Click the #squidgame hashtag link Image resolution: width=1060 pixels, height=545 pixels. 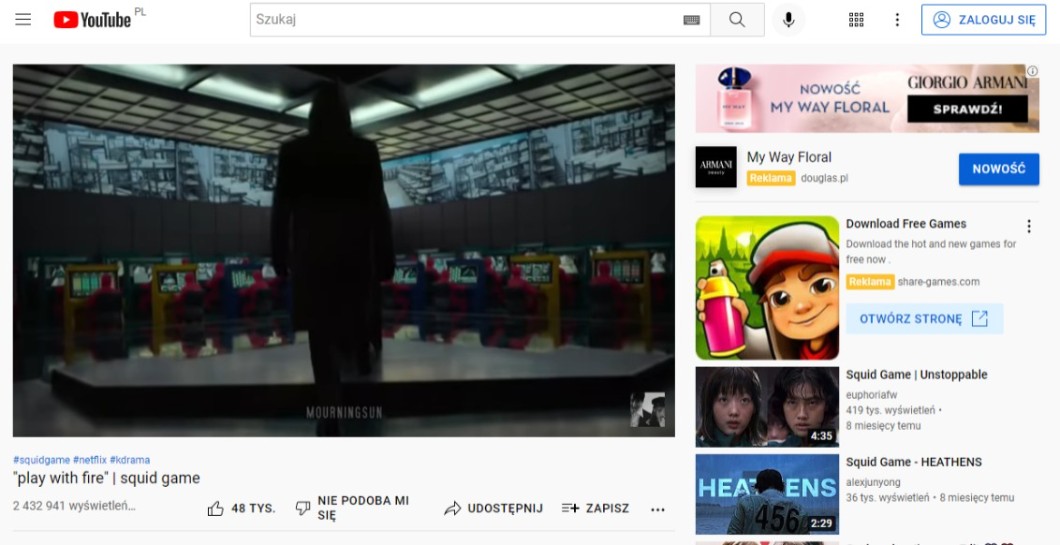point(41,460)
